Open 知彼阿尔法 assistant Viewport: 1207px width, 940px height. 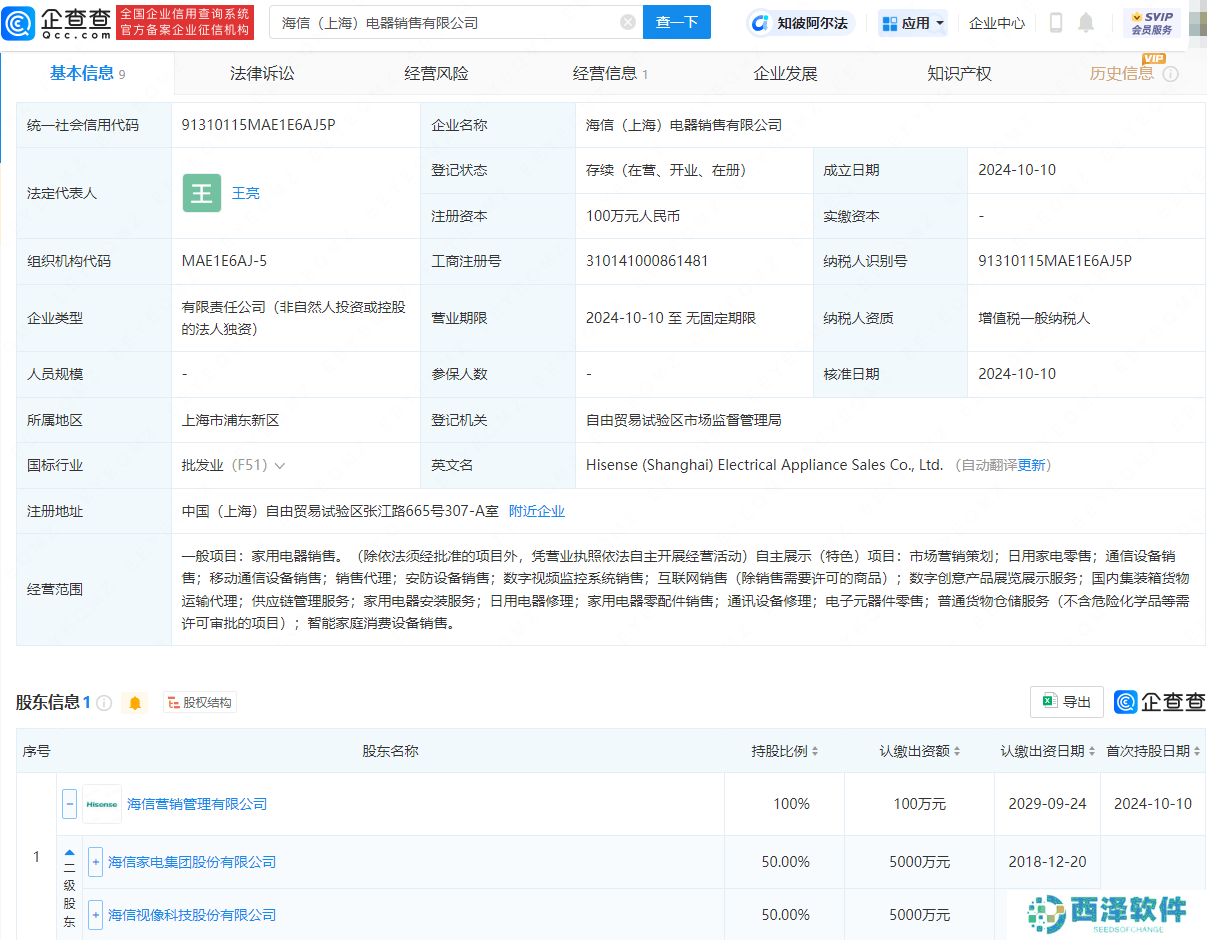point(799,23)
